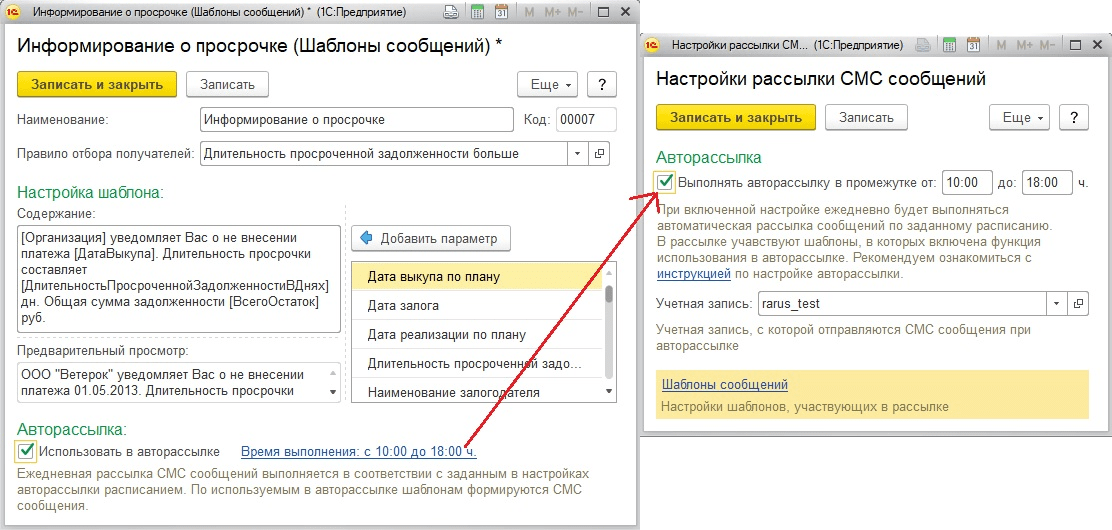
Task: Click the 'Правило отбора получателей' field
Action: [x=384, y=153]
